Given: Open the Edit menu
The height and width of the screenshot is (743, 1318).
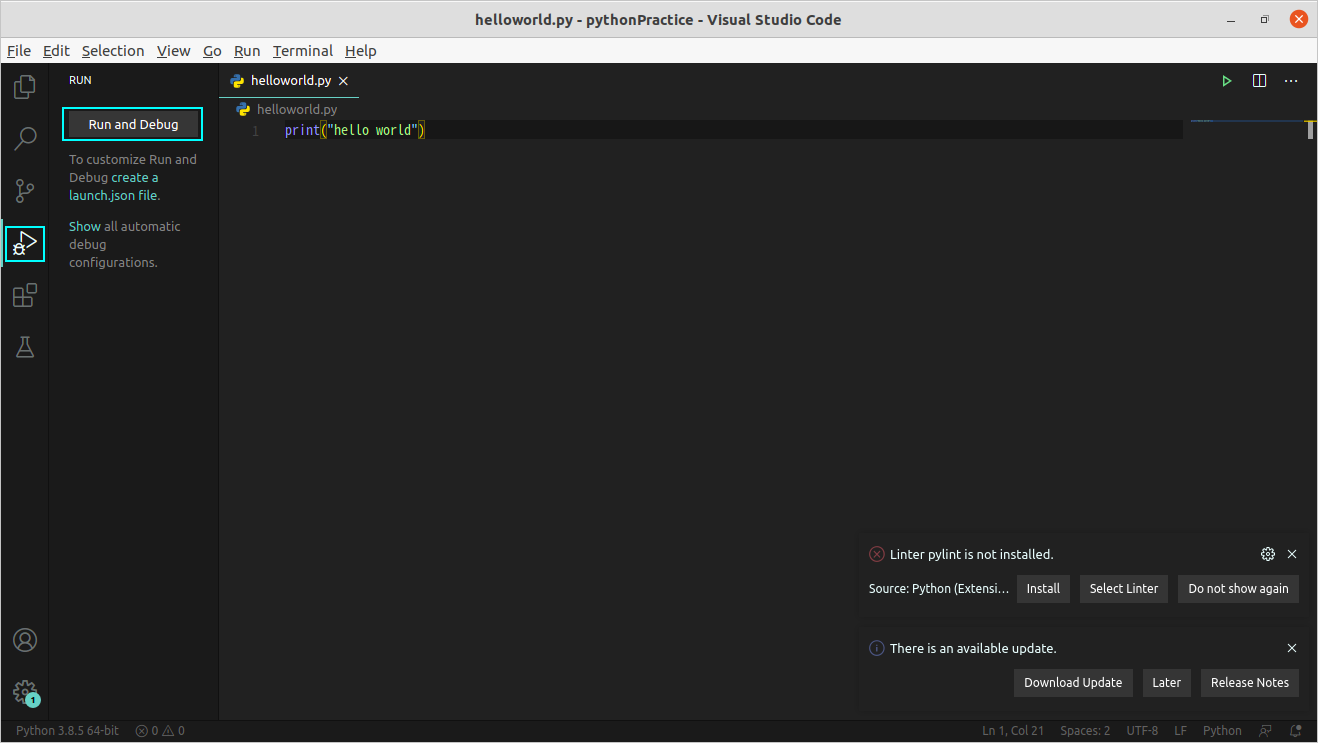Looking at the screenshot, I should [x=56, y=51].
